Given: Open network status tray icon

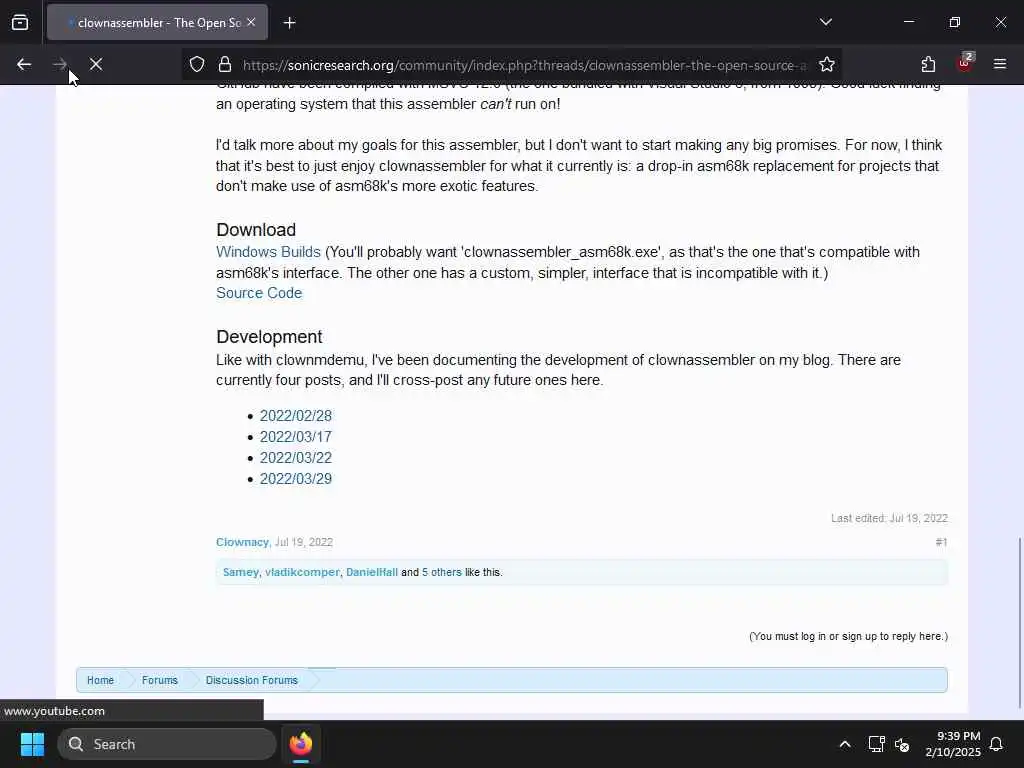Looking at the screenshot, I should point(876,744).
